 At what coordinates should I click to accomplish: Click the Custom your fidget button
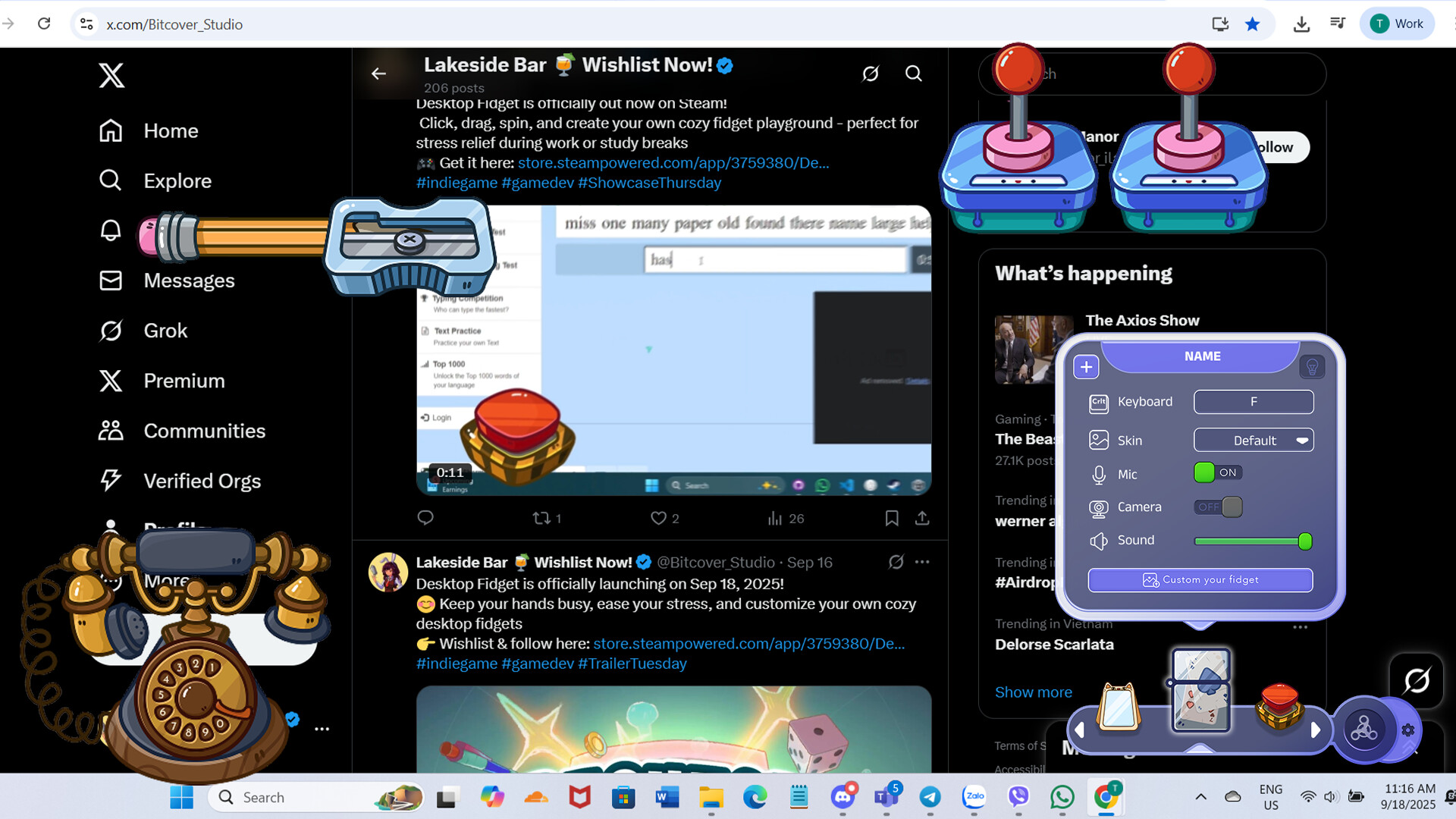1200,579
